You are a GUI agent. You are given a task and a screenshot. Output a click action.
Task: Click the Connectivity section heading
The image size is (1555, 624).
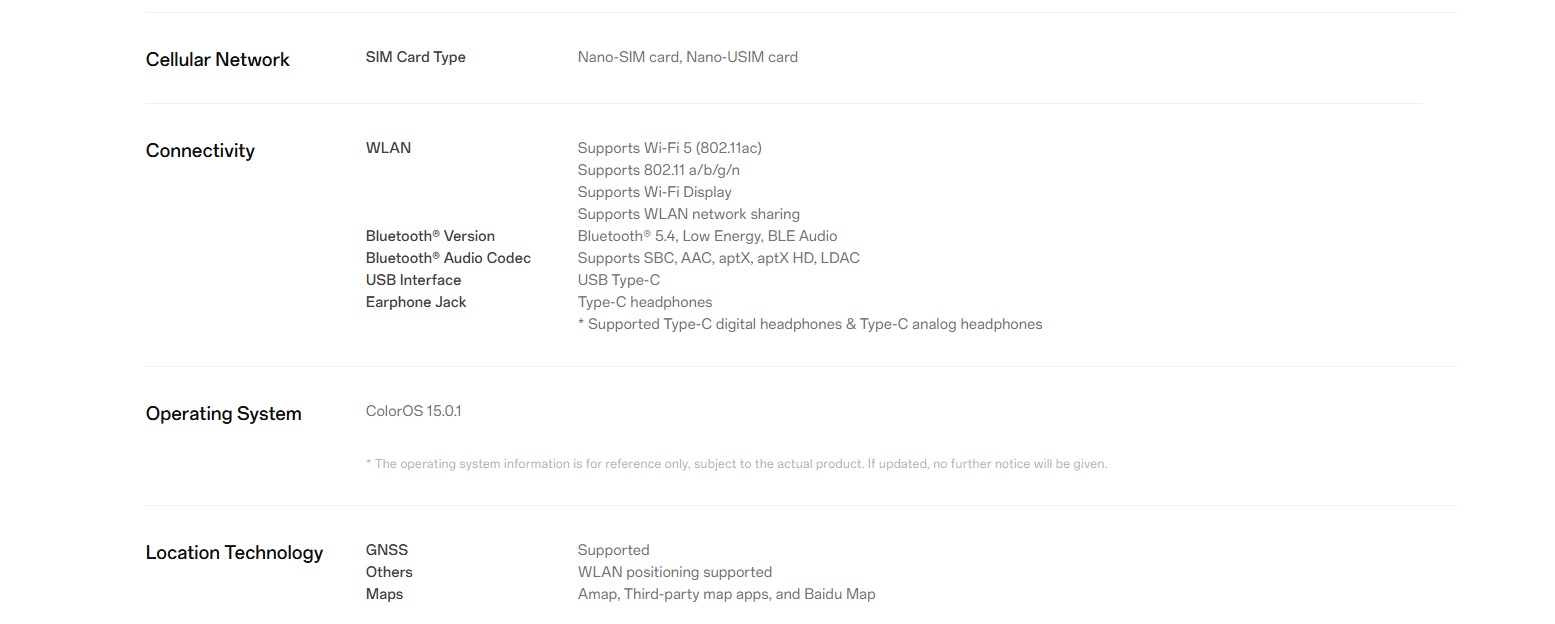coord(200,150)
